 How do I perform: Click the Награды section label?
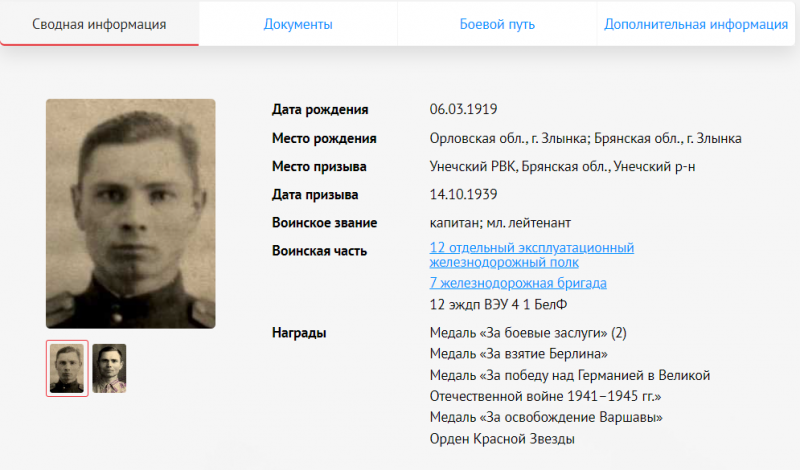pos(299,333)
